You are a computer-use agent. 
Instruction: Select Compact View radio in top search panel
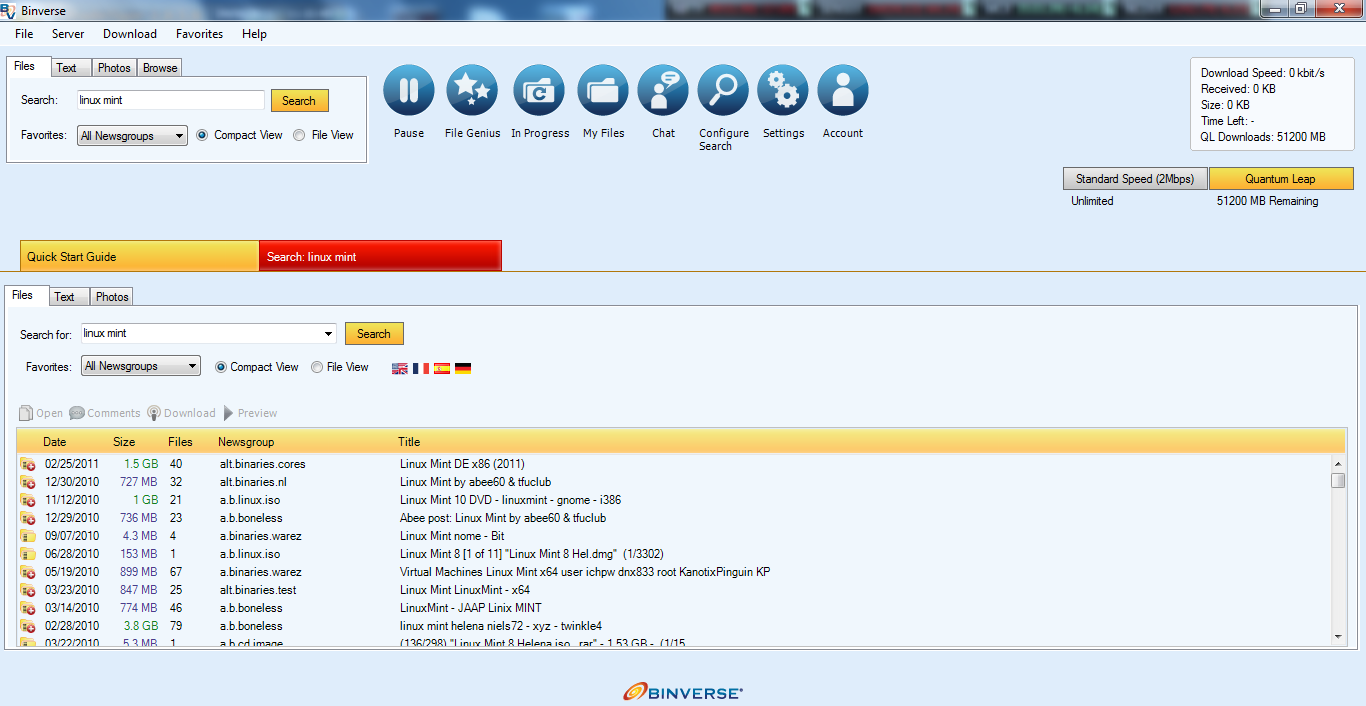tap(202, 135)
